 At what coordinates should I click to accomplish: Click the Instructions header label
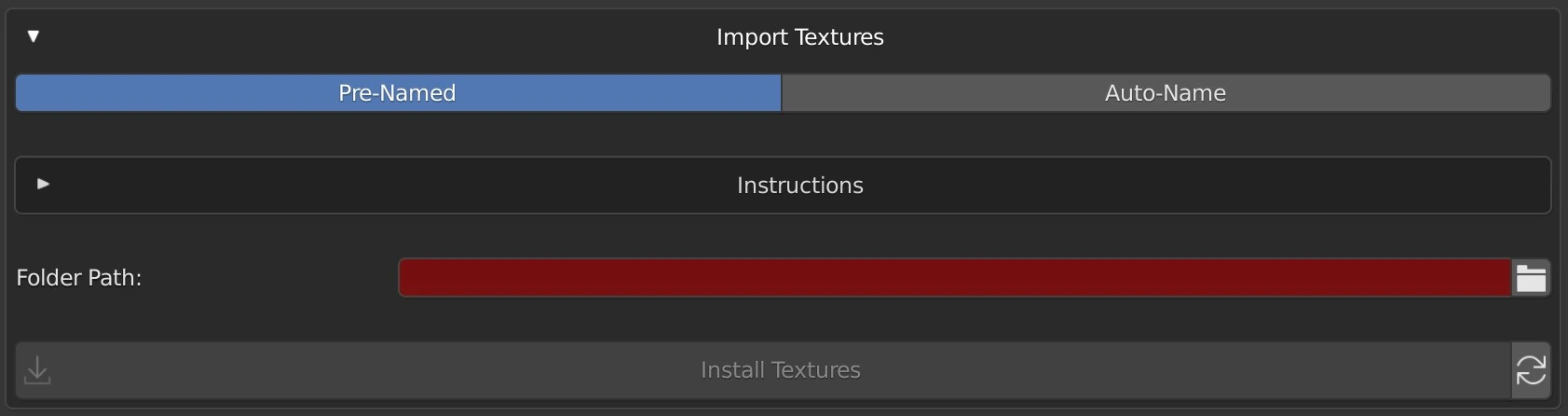pos(799,186)
